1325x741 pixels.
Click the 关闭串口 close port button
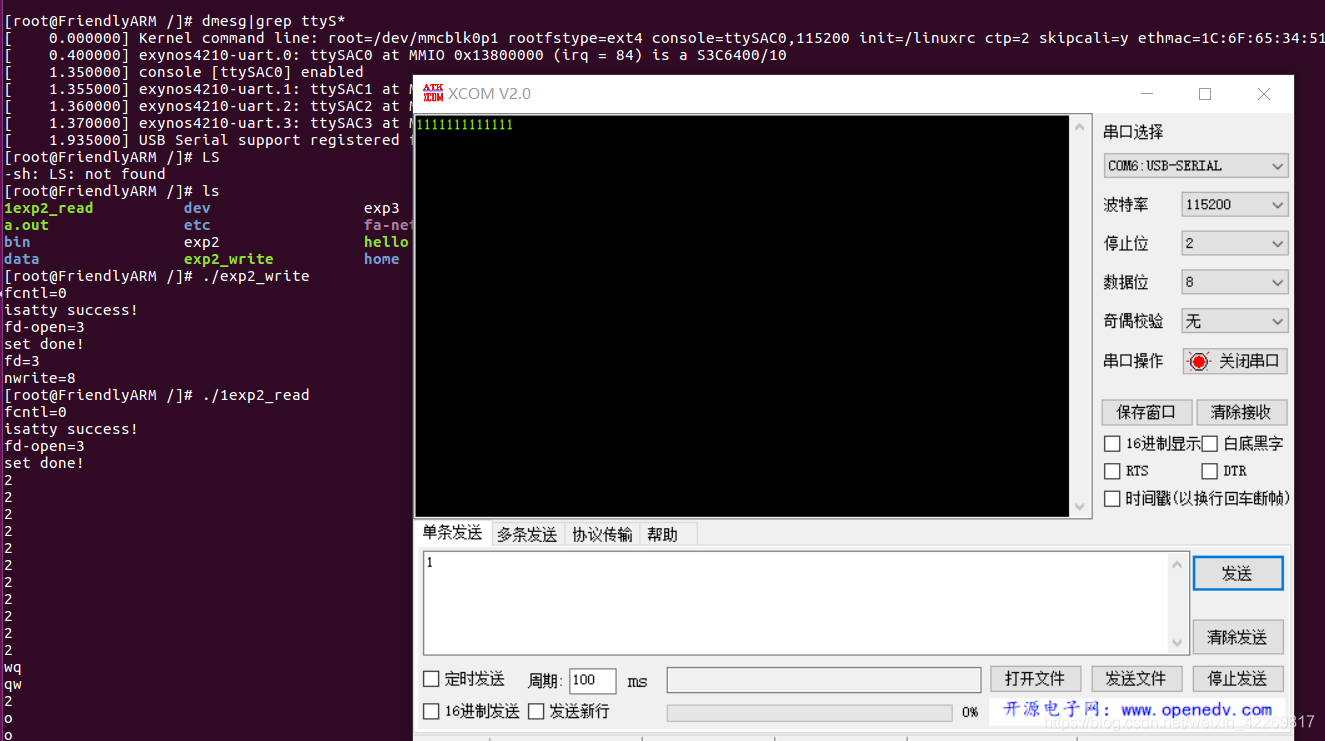pyautogui.click(x=1235, y=361)
